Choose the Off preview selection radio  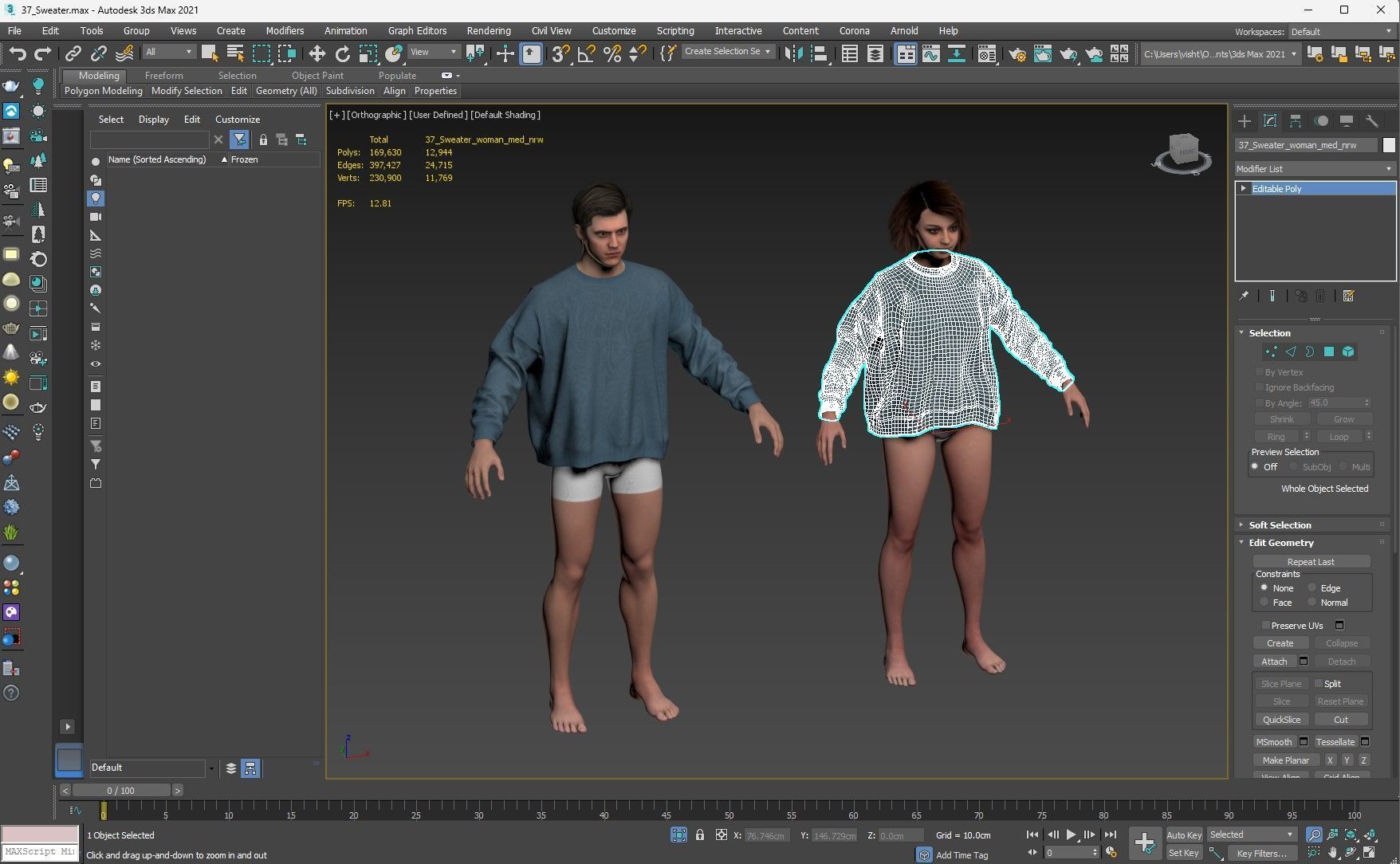click(1255, 466)
